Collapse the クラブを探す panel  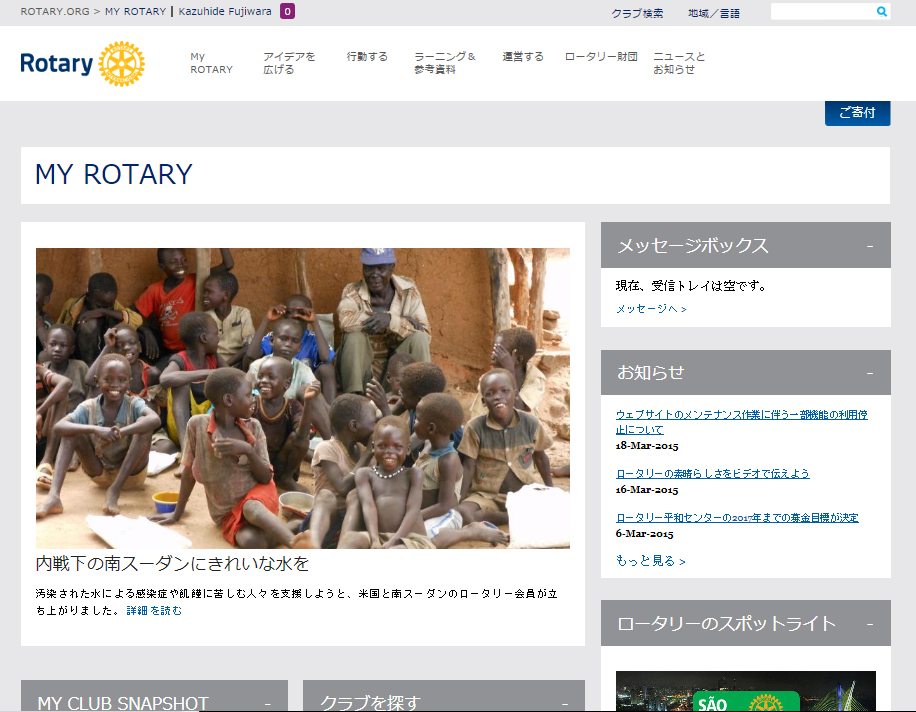click(x=564, y=704)
